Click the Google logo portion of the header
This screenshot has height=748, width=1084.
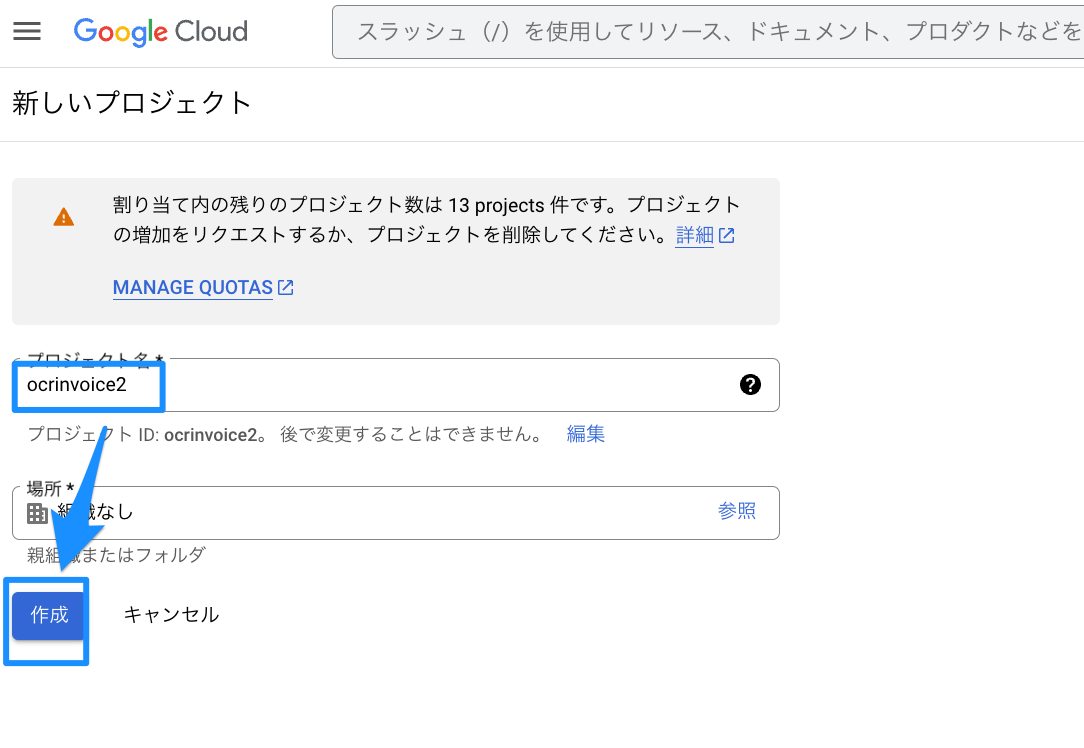tap(118, 32)
